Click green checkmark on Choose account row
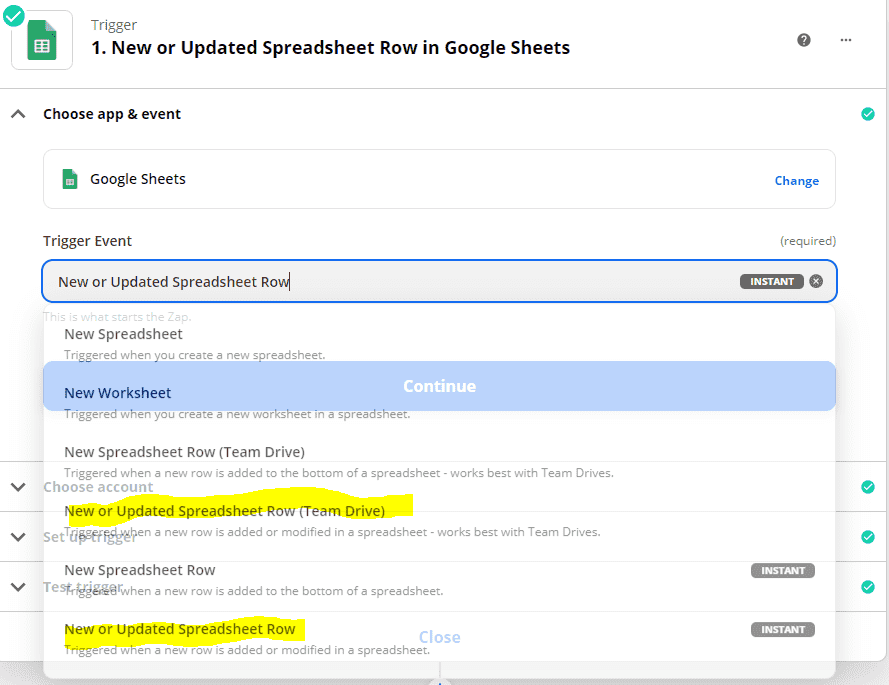889x685 pixels. [868, 487]
